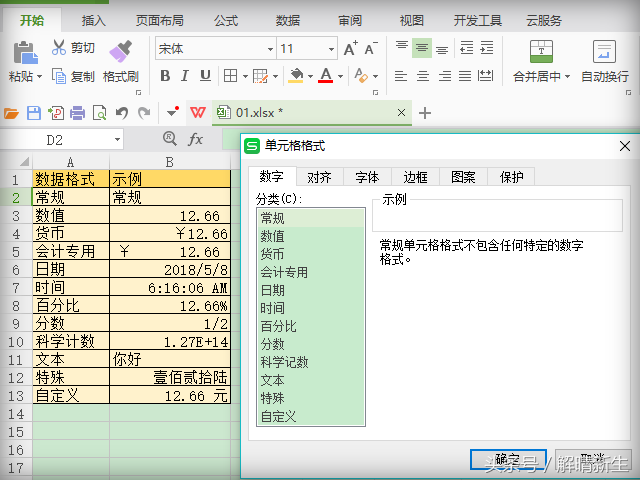
Task: Toggle bold formatting
Action: 165,76
